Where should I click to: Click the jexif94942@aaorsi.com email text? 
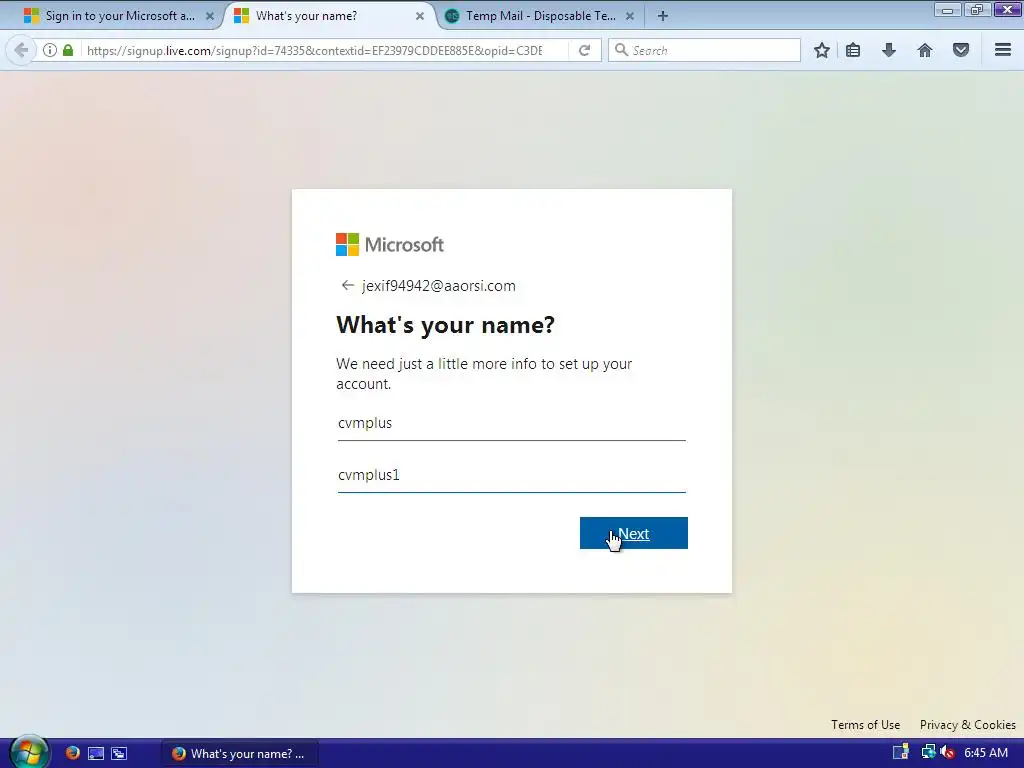(x=439, y=286)
